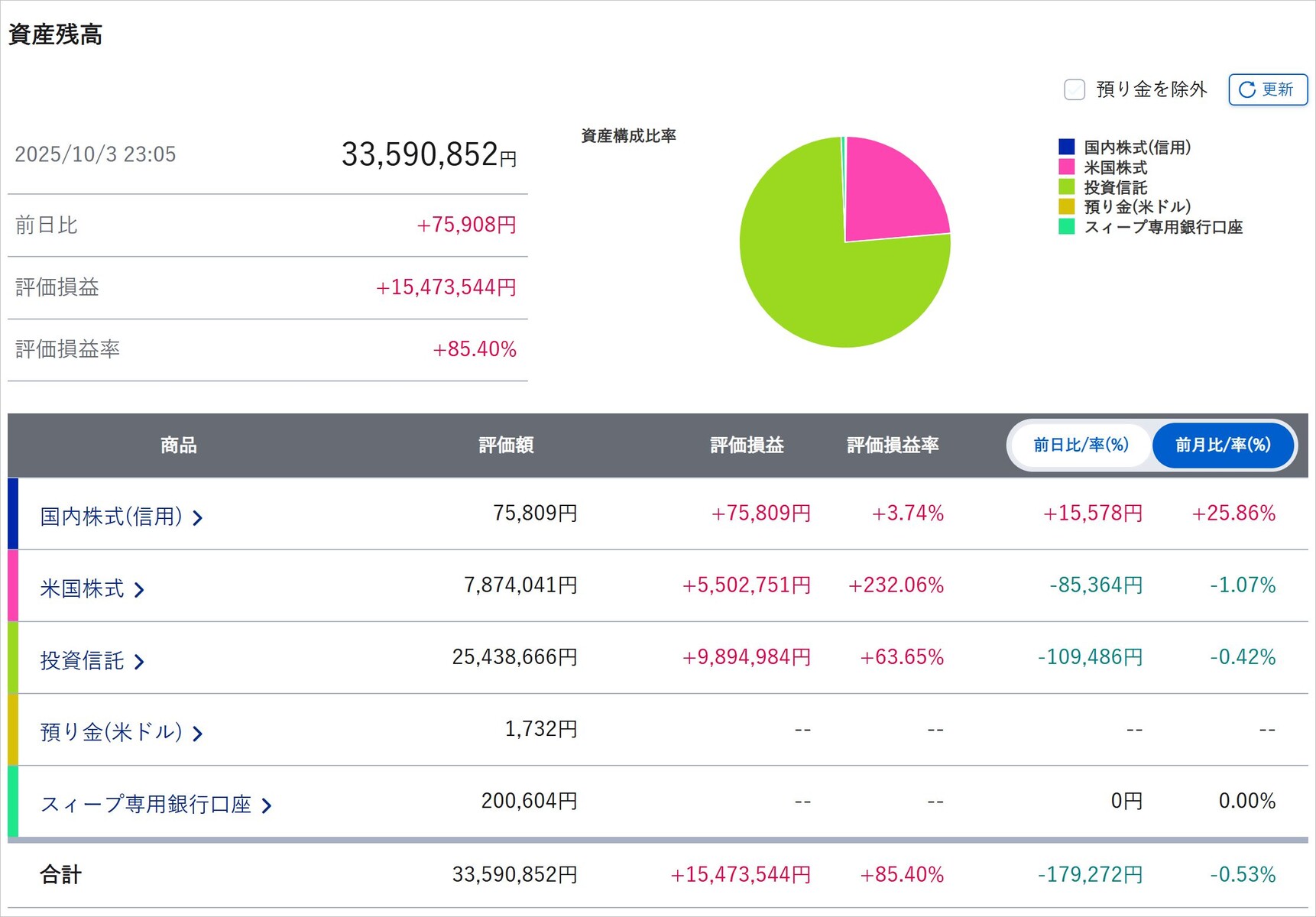Click the 評価額 column header

pos(506,445)
